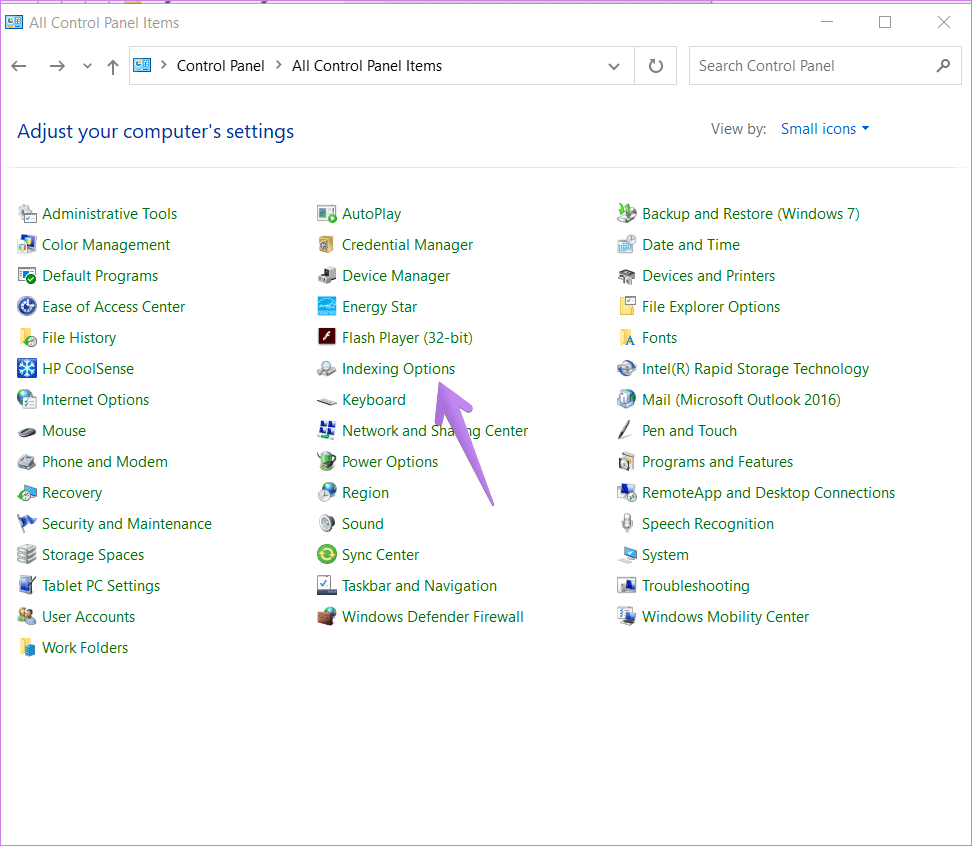Open Keyboard settings link
972x846 pixels.
tap(374, 400)
